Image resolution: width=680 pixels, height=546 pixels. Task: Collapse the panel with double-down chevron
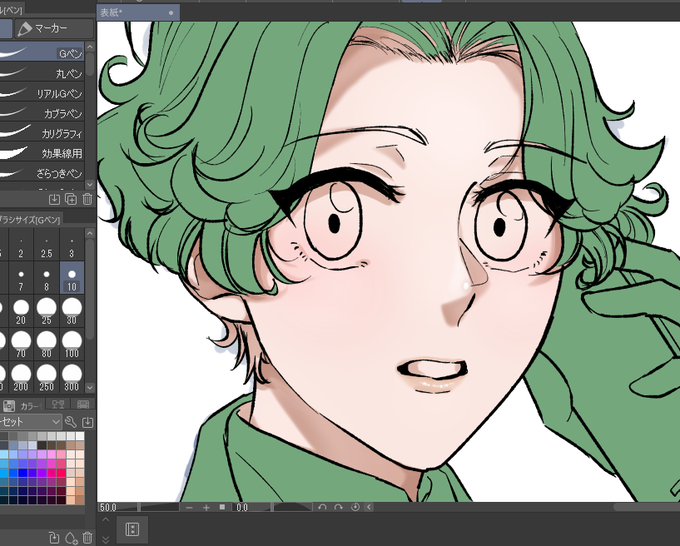tap(106, 539)
